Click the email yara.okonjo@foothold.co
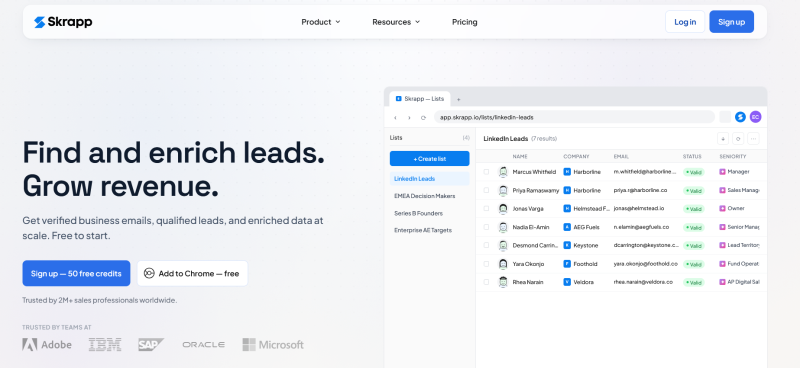 pos(645,264)
